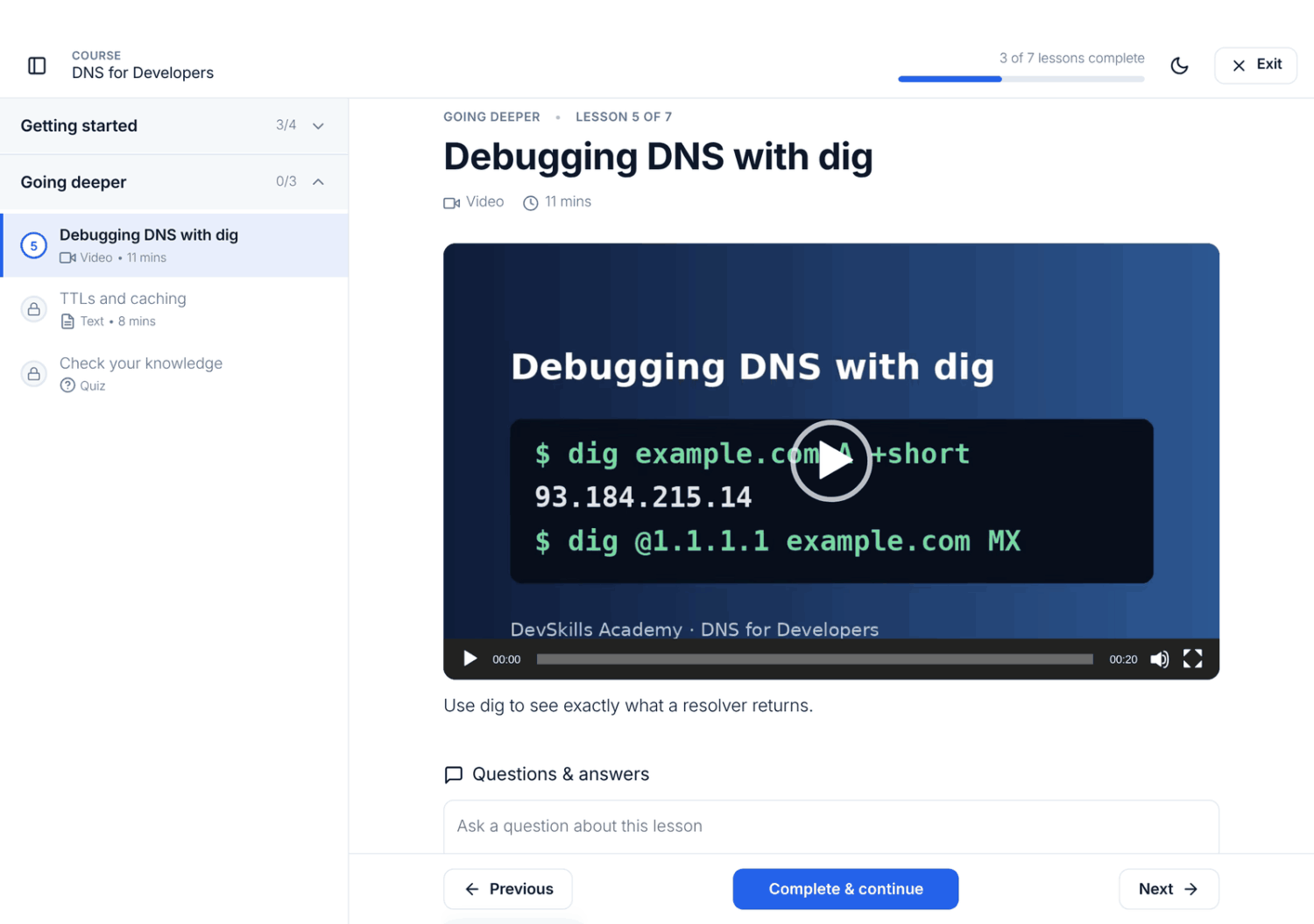Click the Going deeper 0/3 count

[x=286, y=181]
